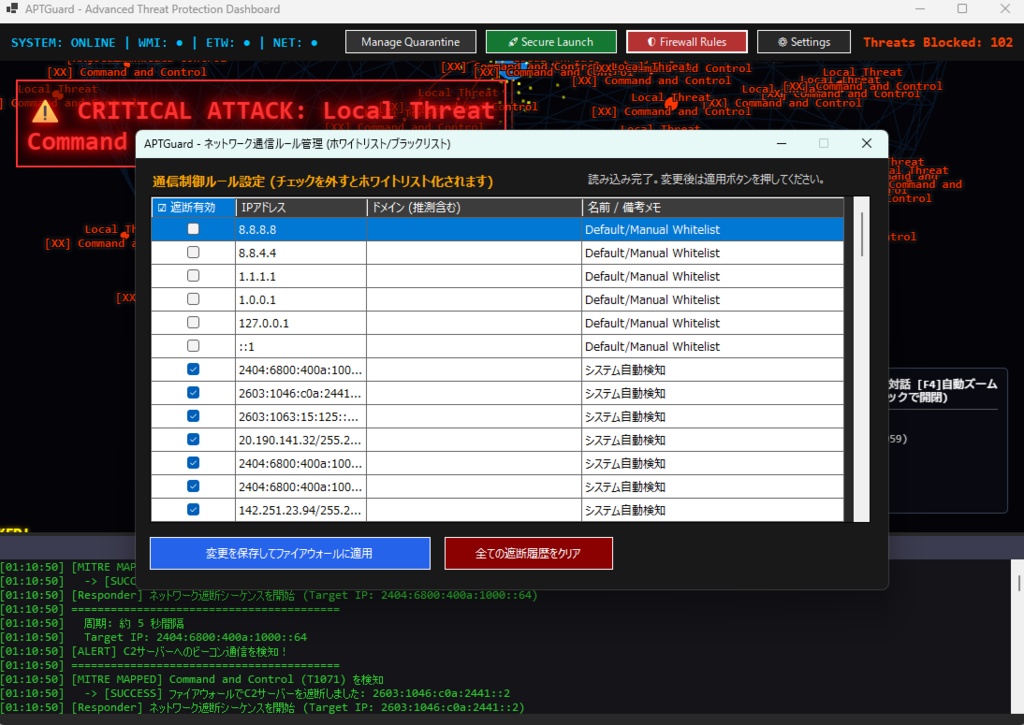Enable blocking for 1.1.1.1
This screenshot has width=1024, height=725.
193,276
